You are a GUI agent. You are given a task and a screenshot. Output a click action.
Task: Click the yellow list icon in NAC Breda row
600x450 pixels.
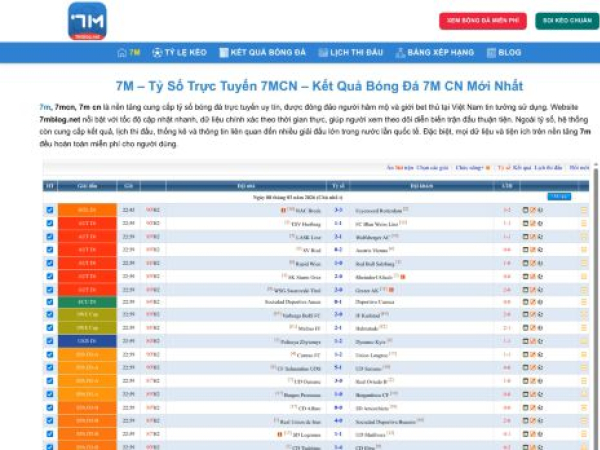coord(584,210)
